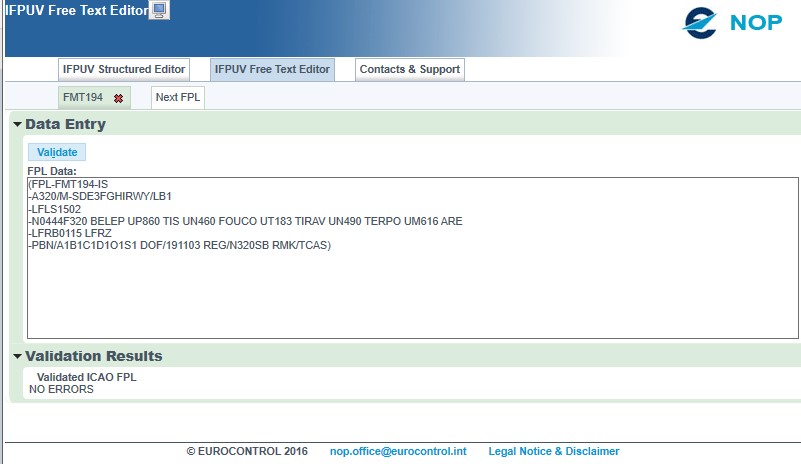This screenshot has width=801, height=464.
Task: Close the FMT194 tab with the red X
Action: (x=119, y=98)
